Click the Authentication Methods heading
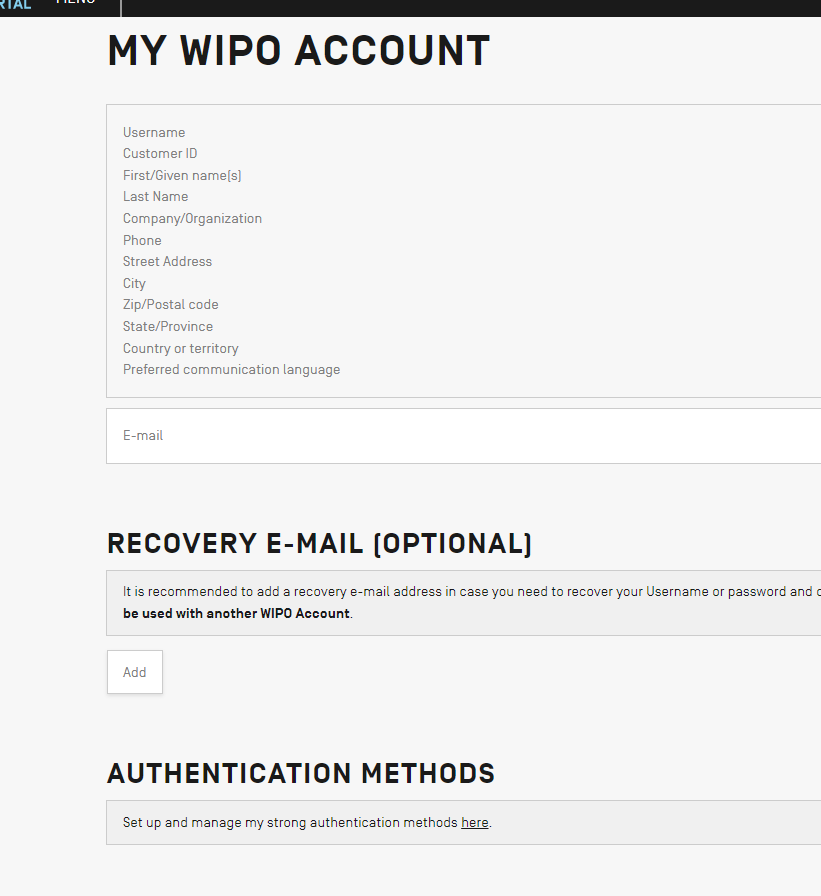Viewport: 821px width, 896px height. pyautogui.click(x=301, y=773)
